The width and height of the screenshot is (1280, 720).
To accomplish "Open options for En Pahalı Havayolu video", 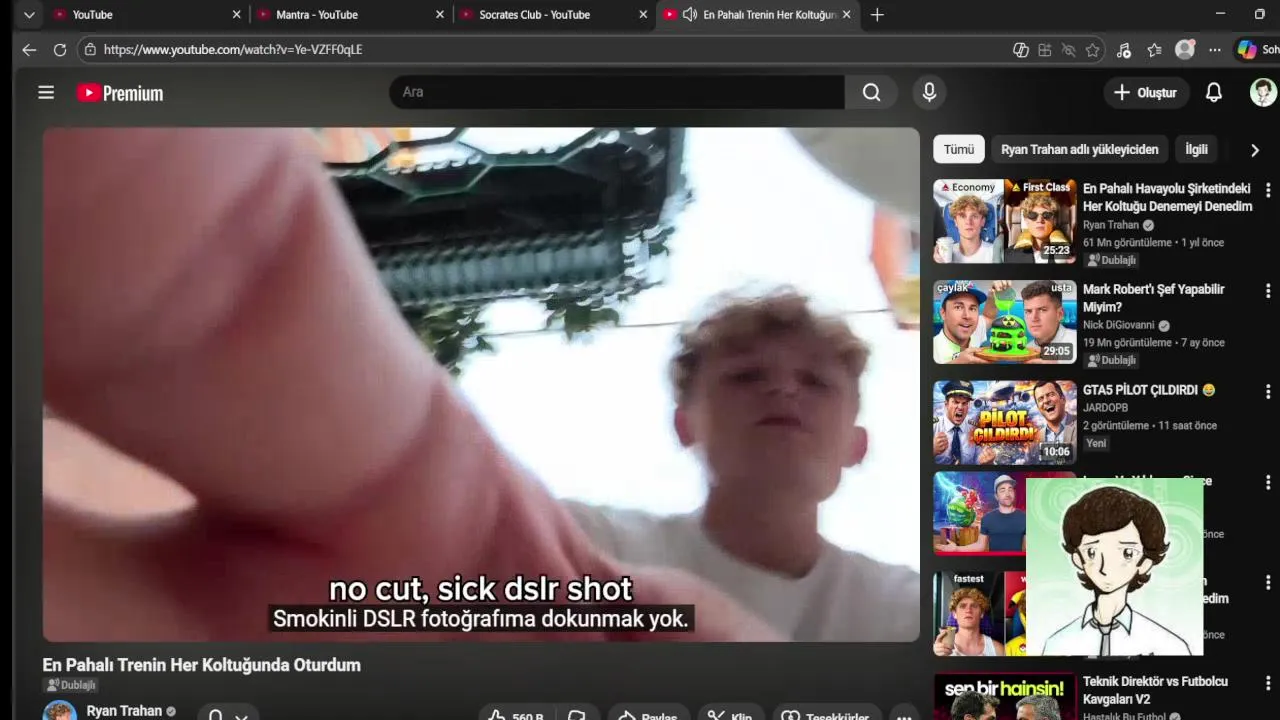I will 1268,190.
